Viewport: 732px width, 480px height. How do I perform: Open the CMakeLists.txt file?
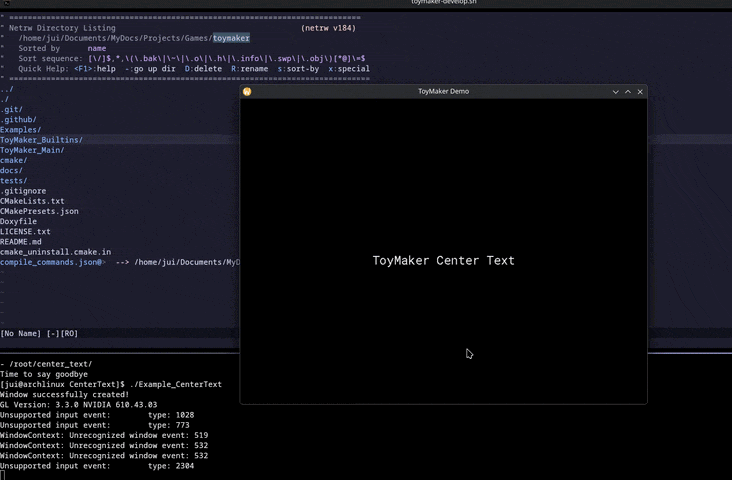click(x=32, y=201)
